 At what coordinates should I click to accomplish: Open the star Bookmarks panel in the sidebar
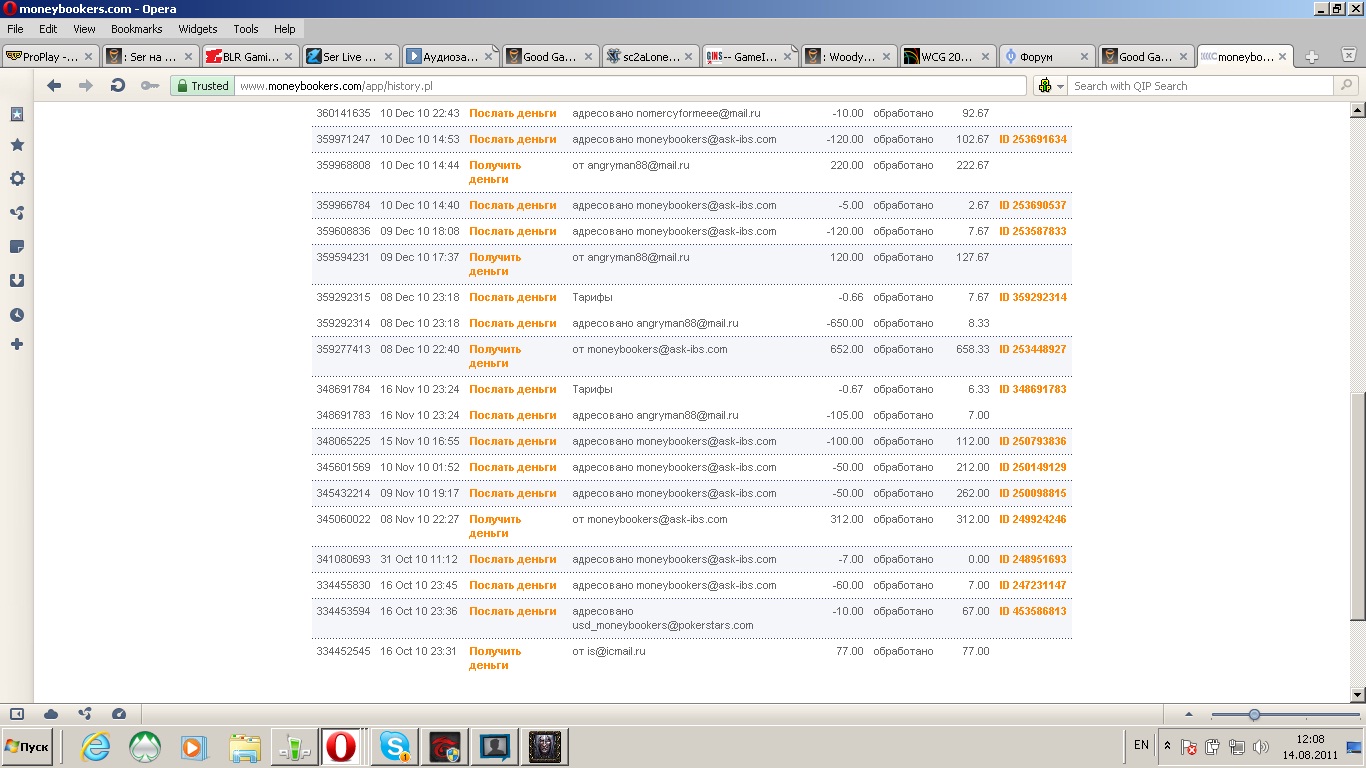click(x=17, y=145)
